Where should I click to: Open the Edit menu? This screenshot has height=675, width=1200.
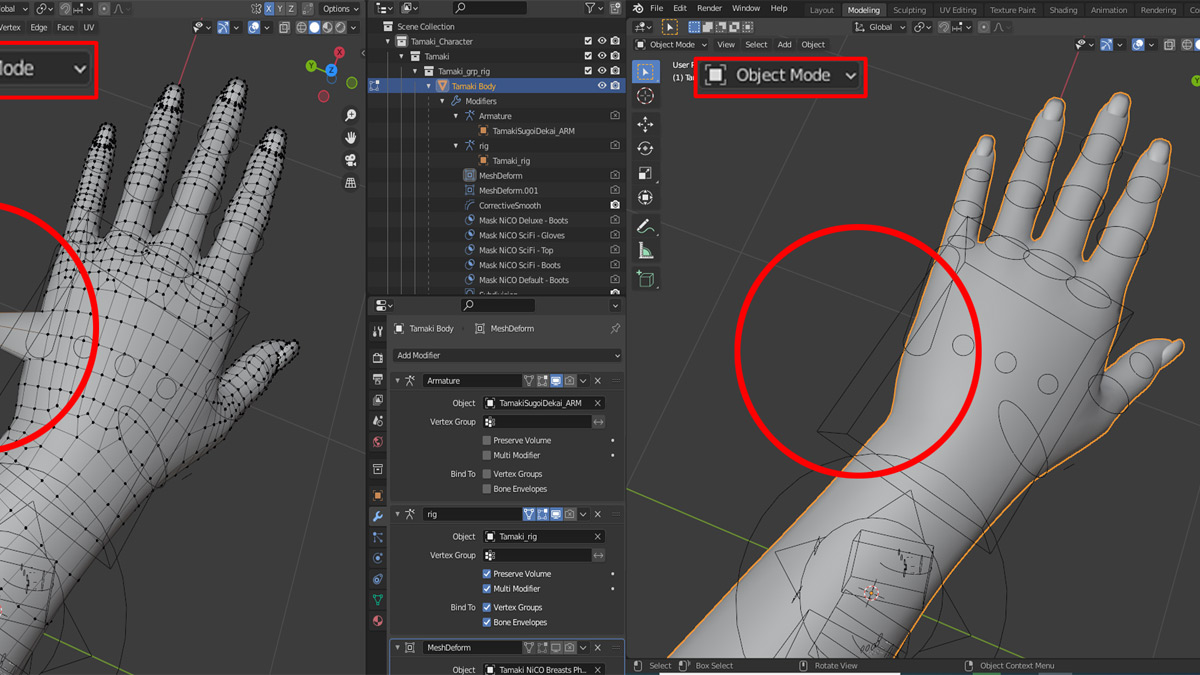point(680,8)
